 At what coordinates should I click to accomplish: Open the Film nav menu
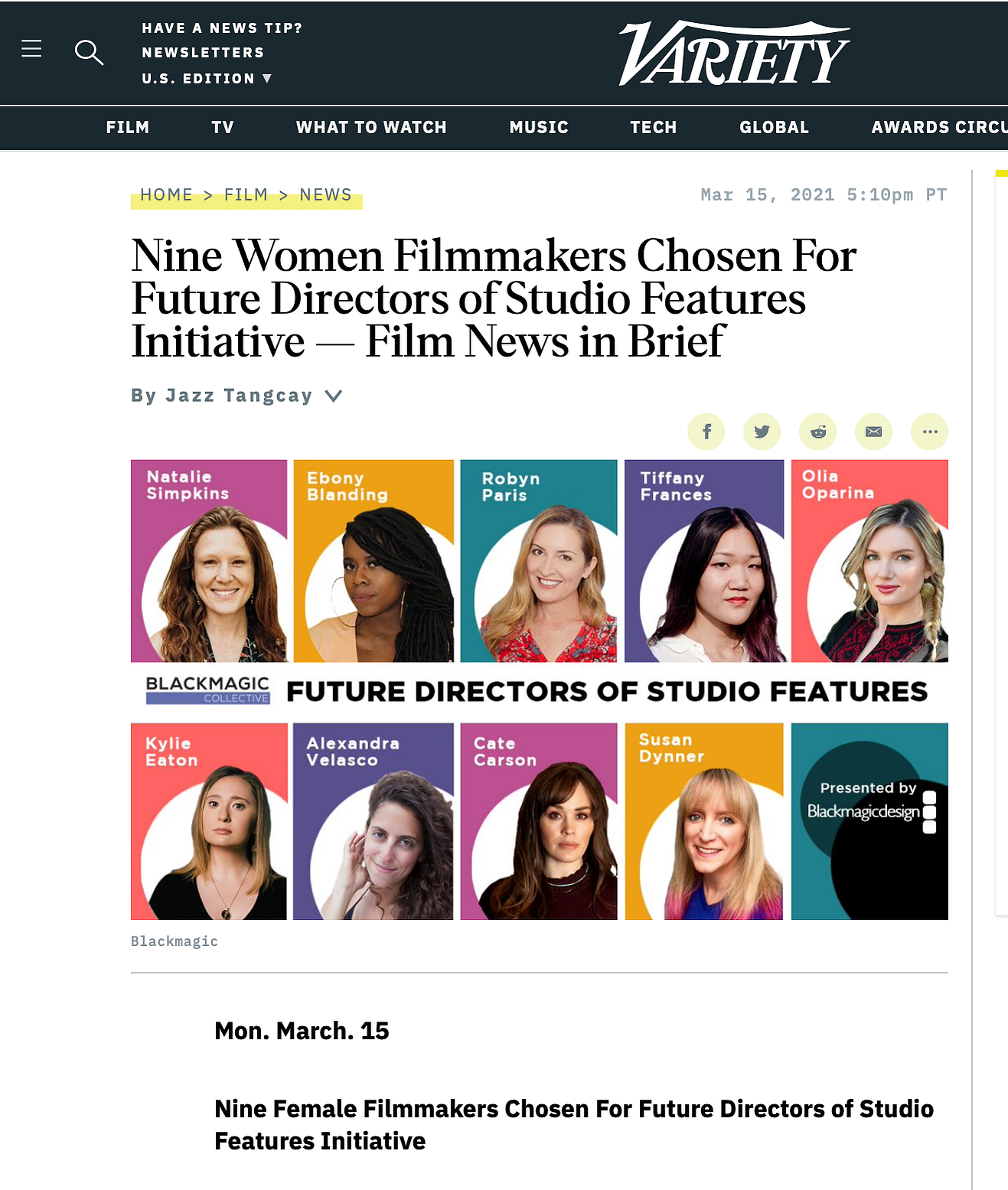pos(128,127)
